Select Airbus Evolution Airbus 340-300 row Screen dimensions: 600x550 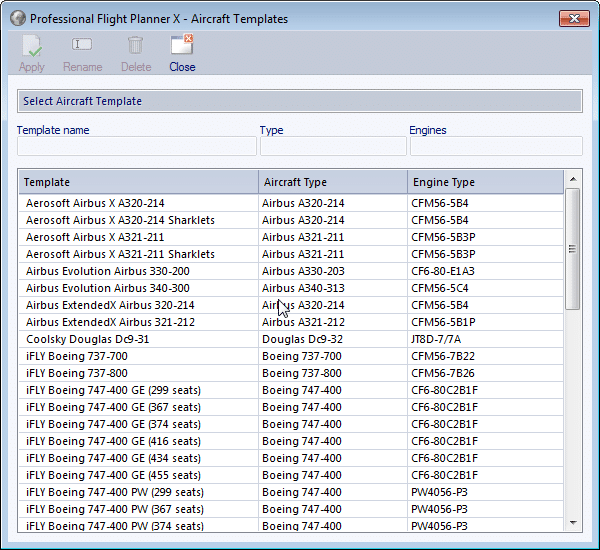pos(108,288)
